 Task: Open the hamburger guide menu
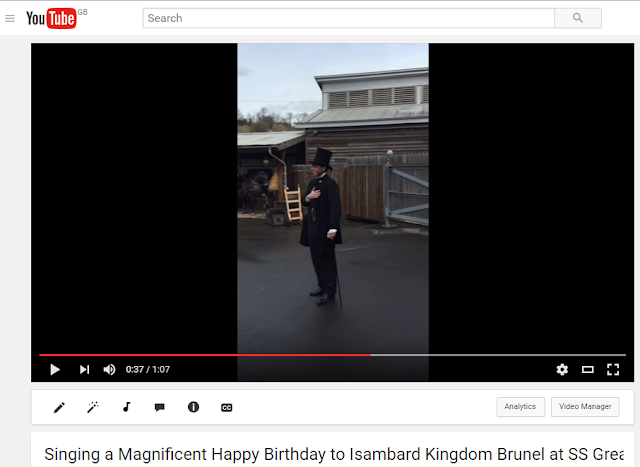point(10,18)
